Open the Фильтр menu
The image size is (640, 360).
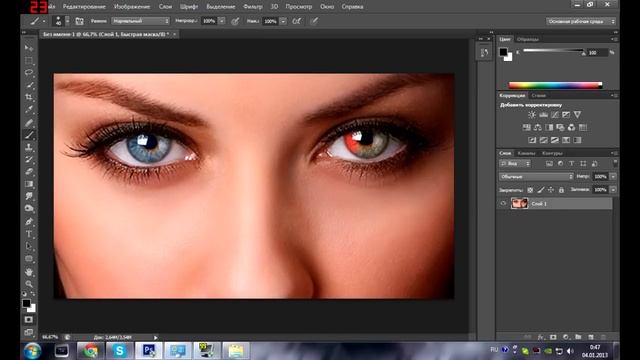(253, 7)
